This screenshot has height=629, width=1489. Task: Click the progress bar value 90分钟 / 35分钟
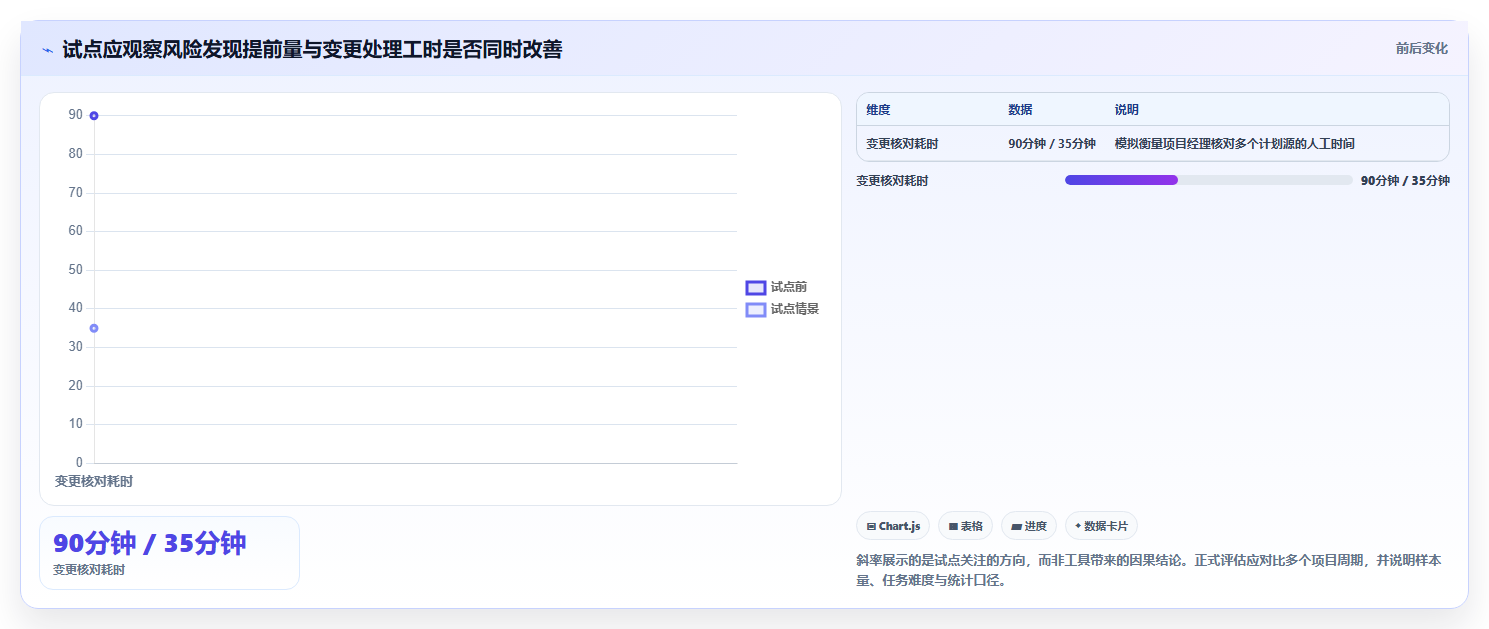click(1405, 181)
